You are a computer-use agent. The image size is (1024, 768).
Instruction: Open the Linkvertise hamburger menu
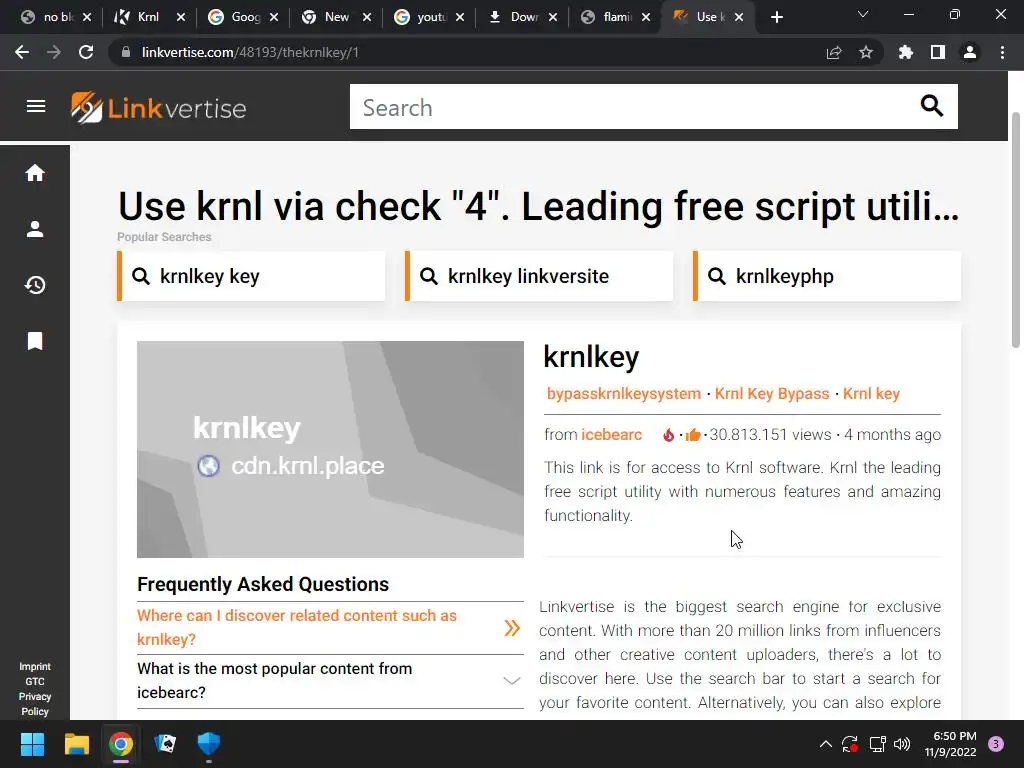tap(36, 106)
